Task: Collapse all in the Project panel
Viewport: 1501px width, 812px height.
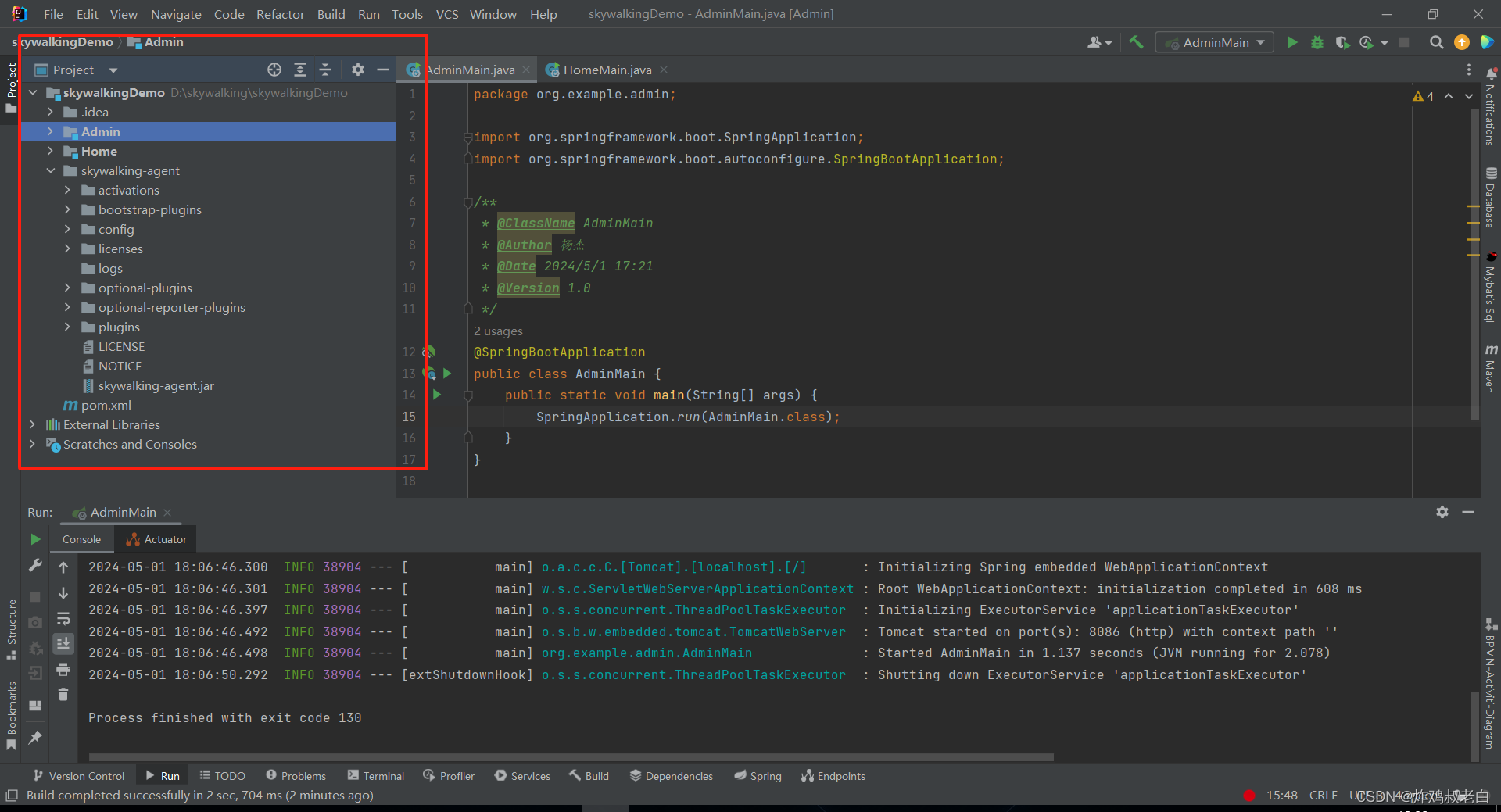Action: [x=325, y=70]
